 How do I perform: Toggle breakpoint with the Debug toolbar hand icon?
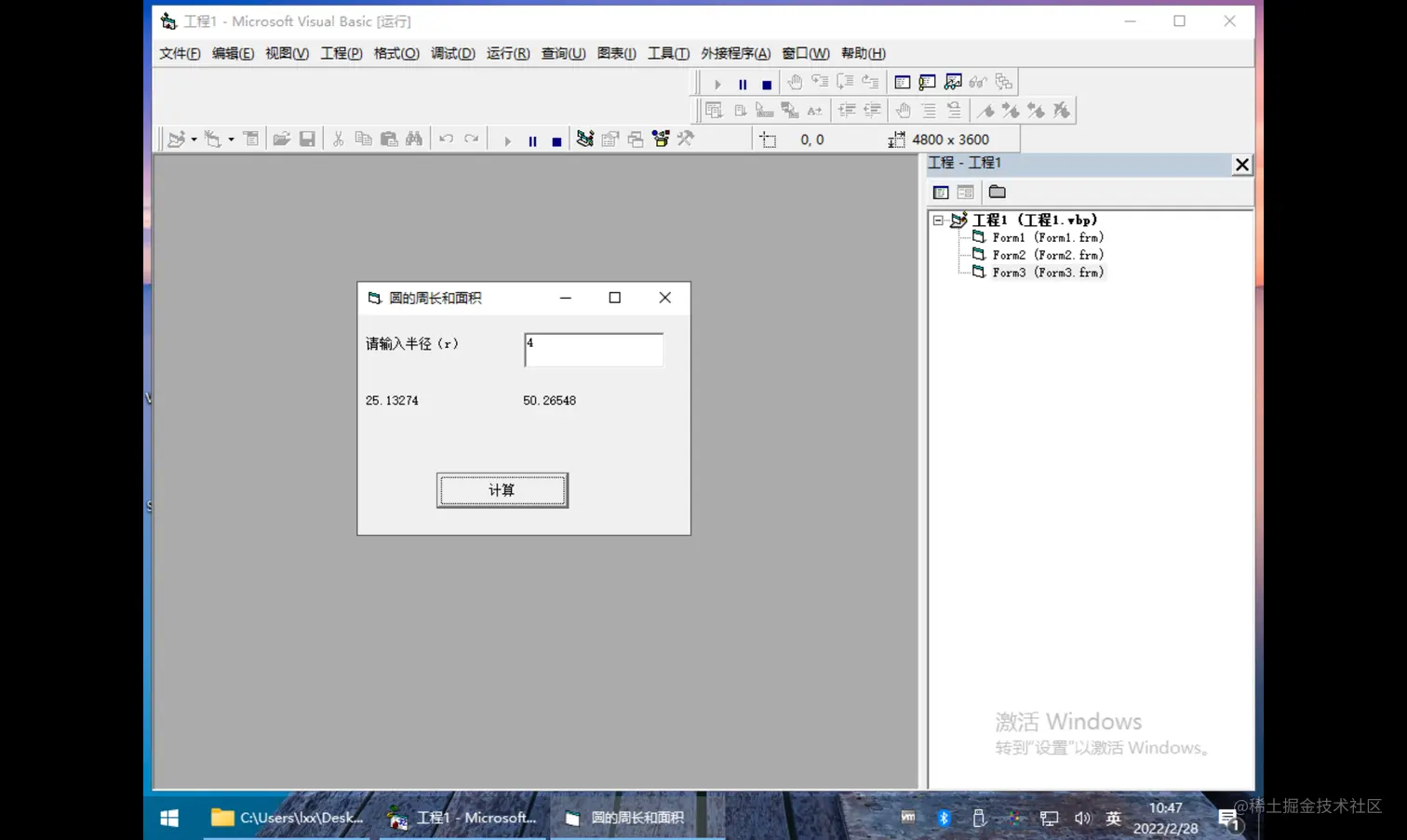coord(795,83)
